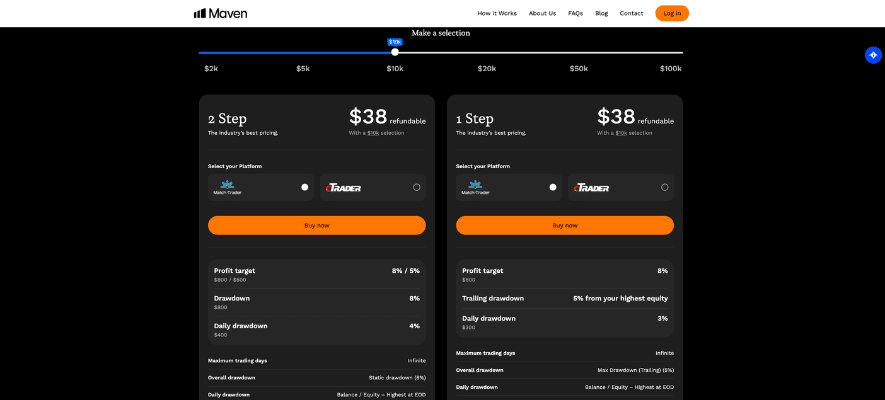Click 'Daily drawdown' 4% row in 2 Step
The height and width of the screenshot is (400, 885).
pos(317,330)
